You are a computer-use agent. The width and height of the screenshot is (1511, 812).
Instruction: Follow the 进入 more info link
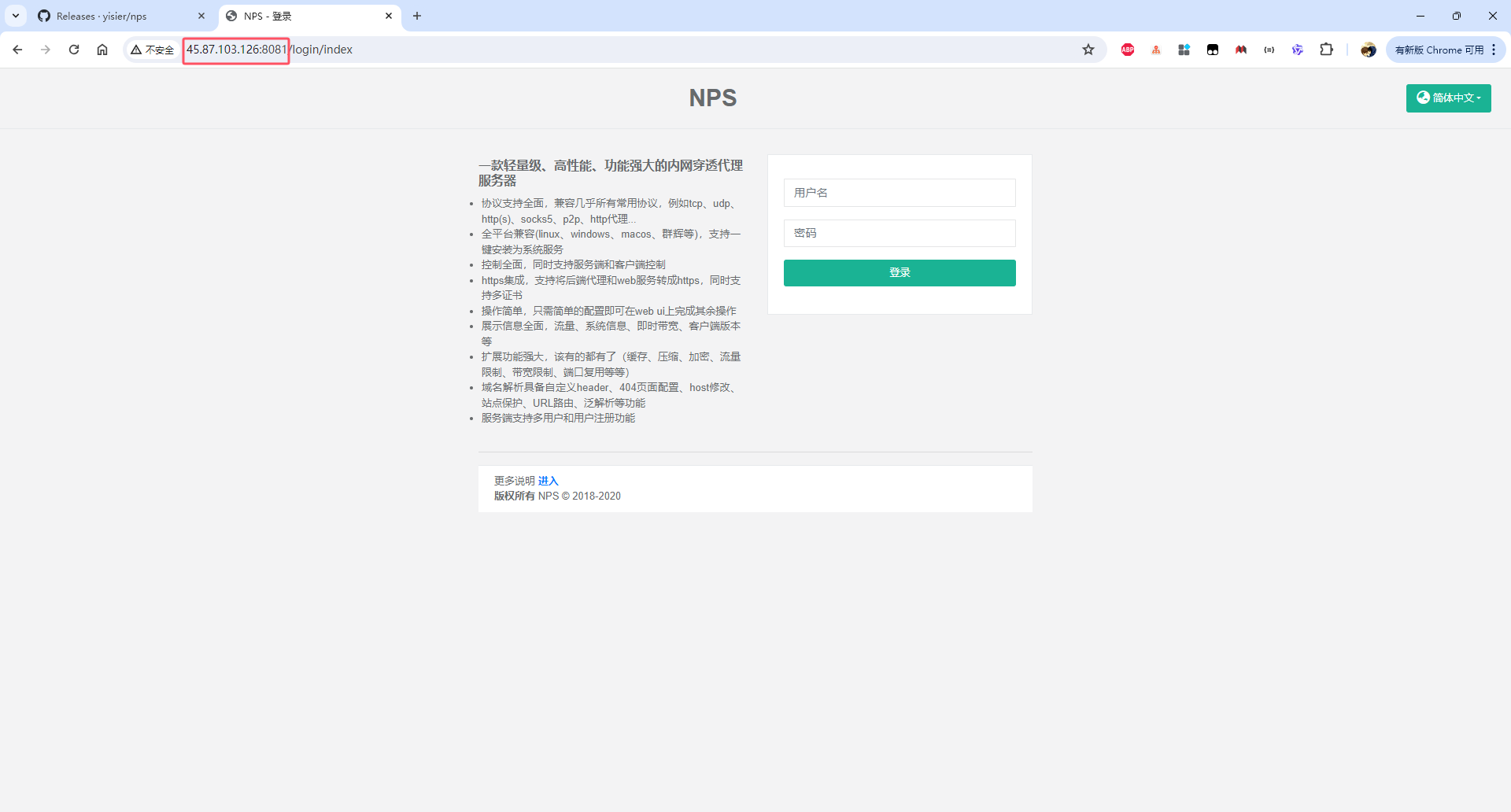[548, 481]
